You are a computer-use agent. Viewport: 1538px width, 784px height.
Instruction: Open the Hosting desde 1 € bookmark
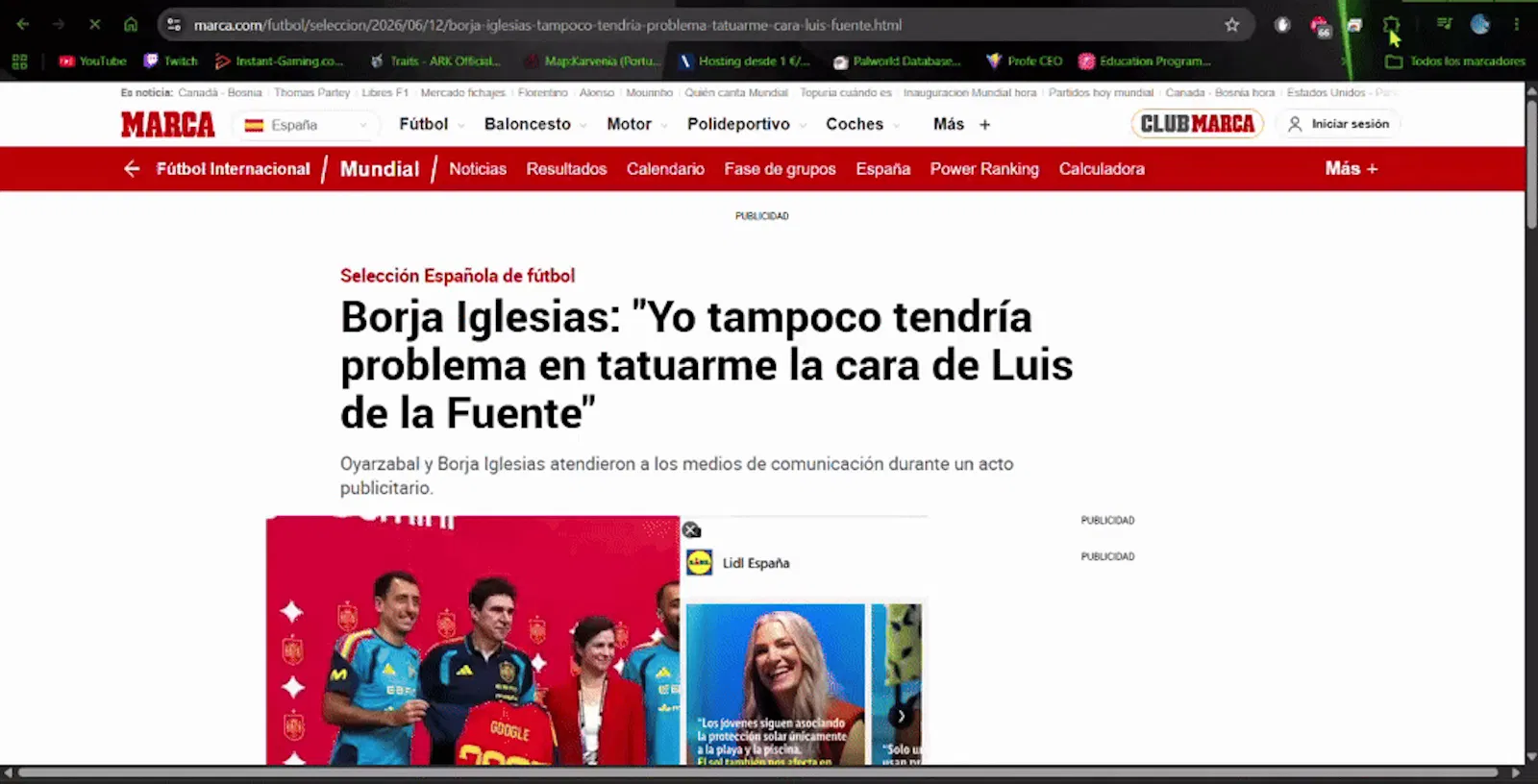coord(744,61)
